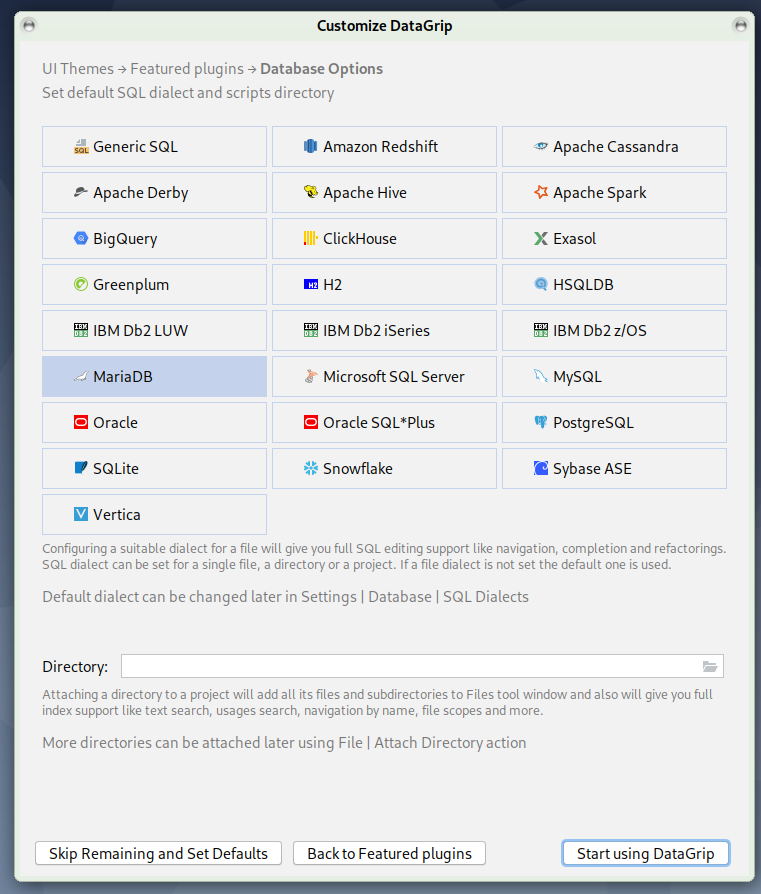The image size is (761, 894).
Task: Click the Vertica V icon
Action: coord(81,514)
